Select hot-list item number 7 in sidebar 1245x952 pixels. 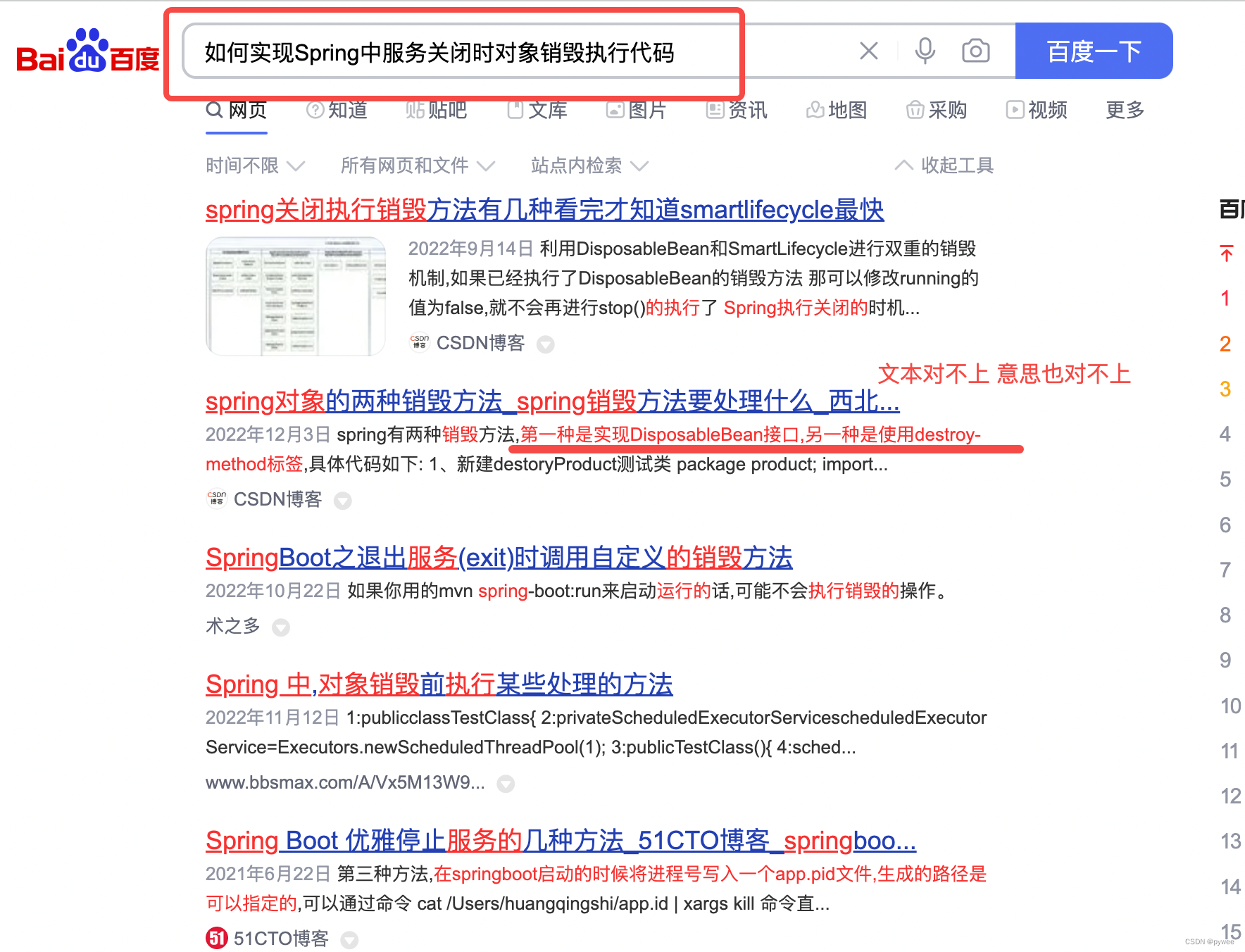coord(1225,570)
